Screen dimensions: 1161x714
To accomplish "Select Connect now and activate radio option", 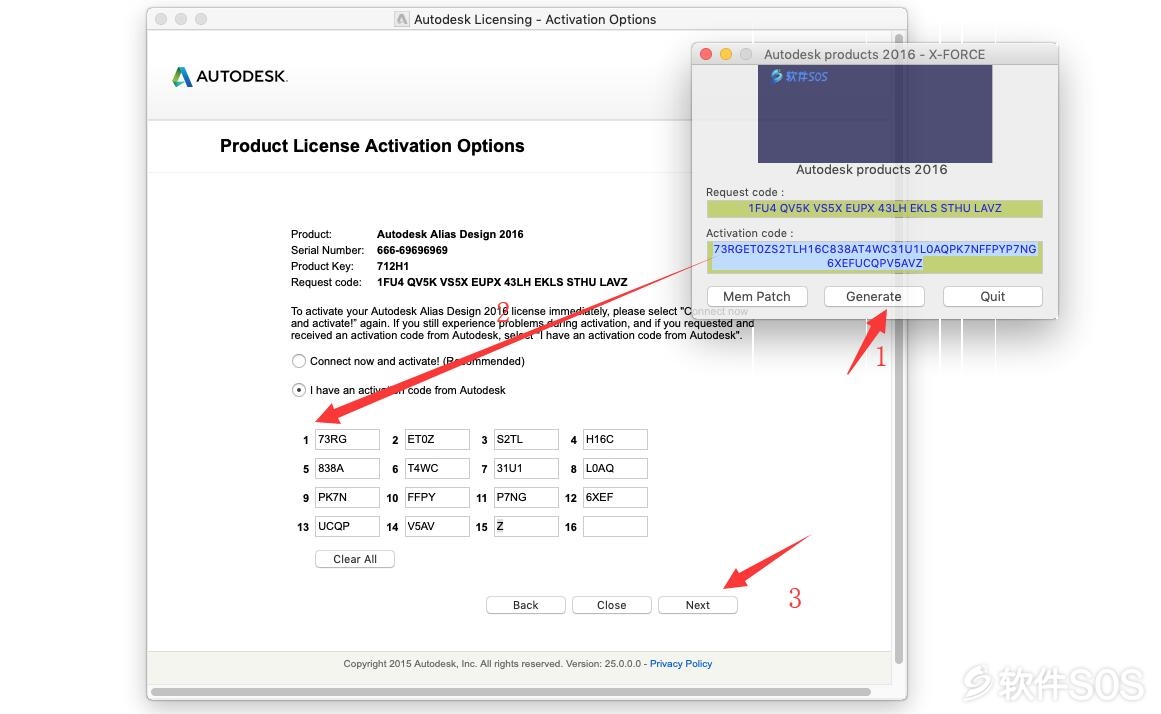I will 298,361.
